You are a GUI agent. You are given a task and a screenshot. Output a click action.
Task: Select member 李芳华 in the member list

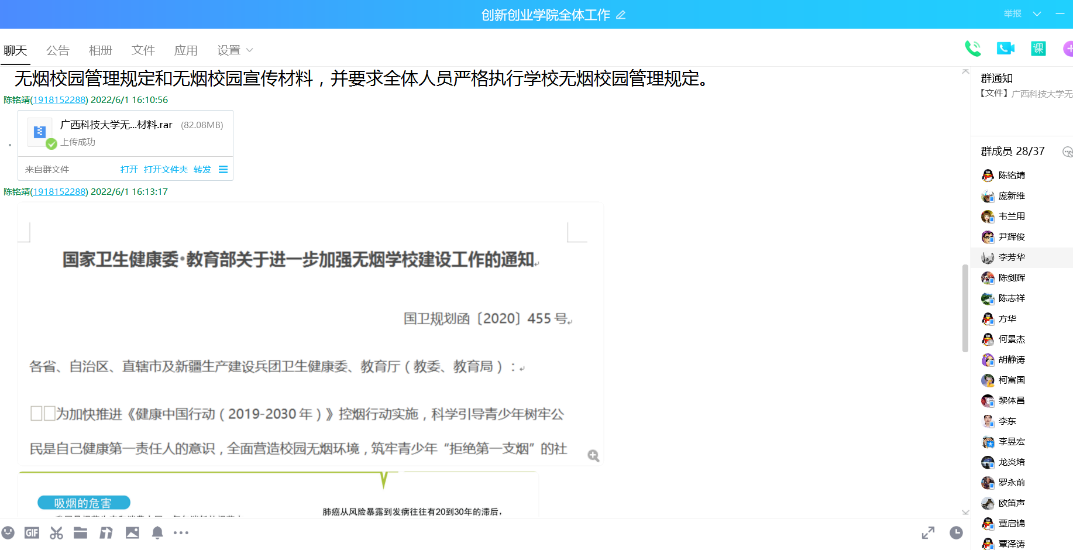(1011, 257)
